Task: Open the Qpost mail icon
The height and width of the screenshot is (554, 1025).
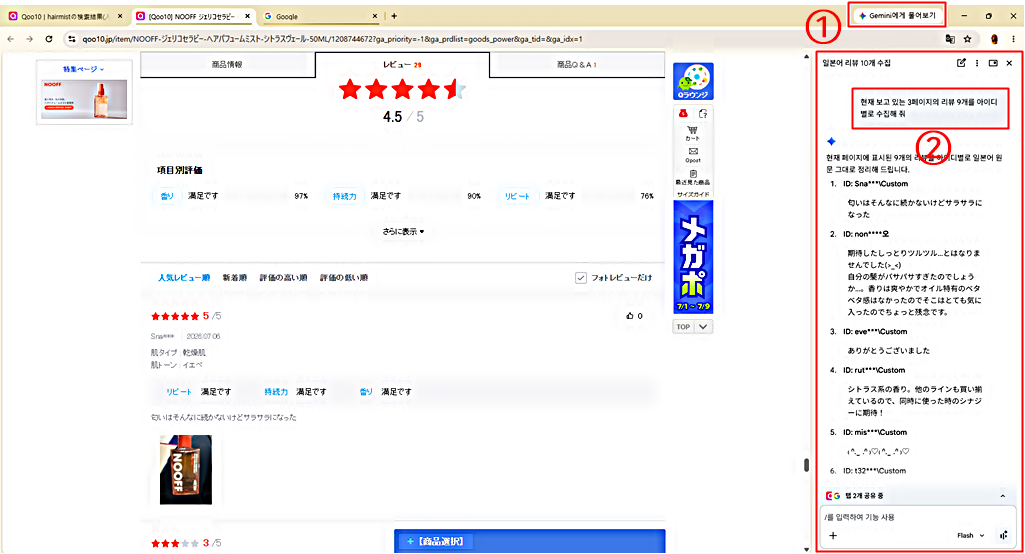Action: [693, 155]
